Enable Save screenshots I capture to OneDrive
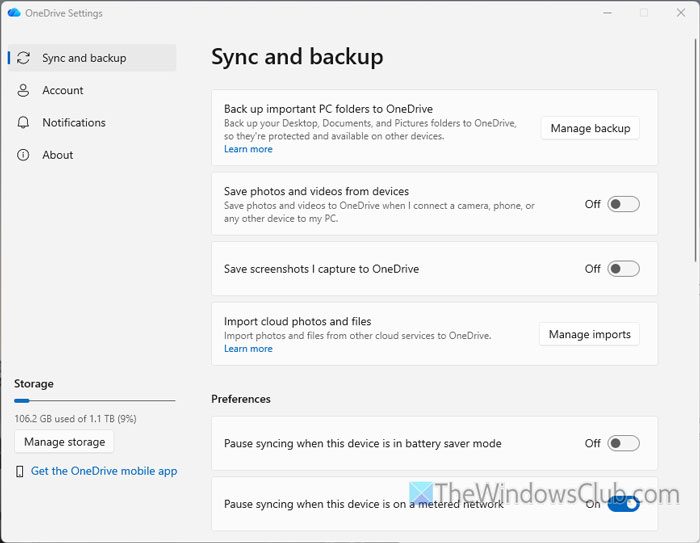 (623, 269)
